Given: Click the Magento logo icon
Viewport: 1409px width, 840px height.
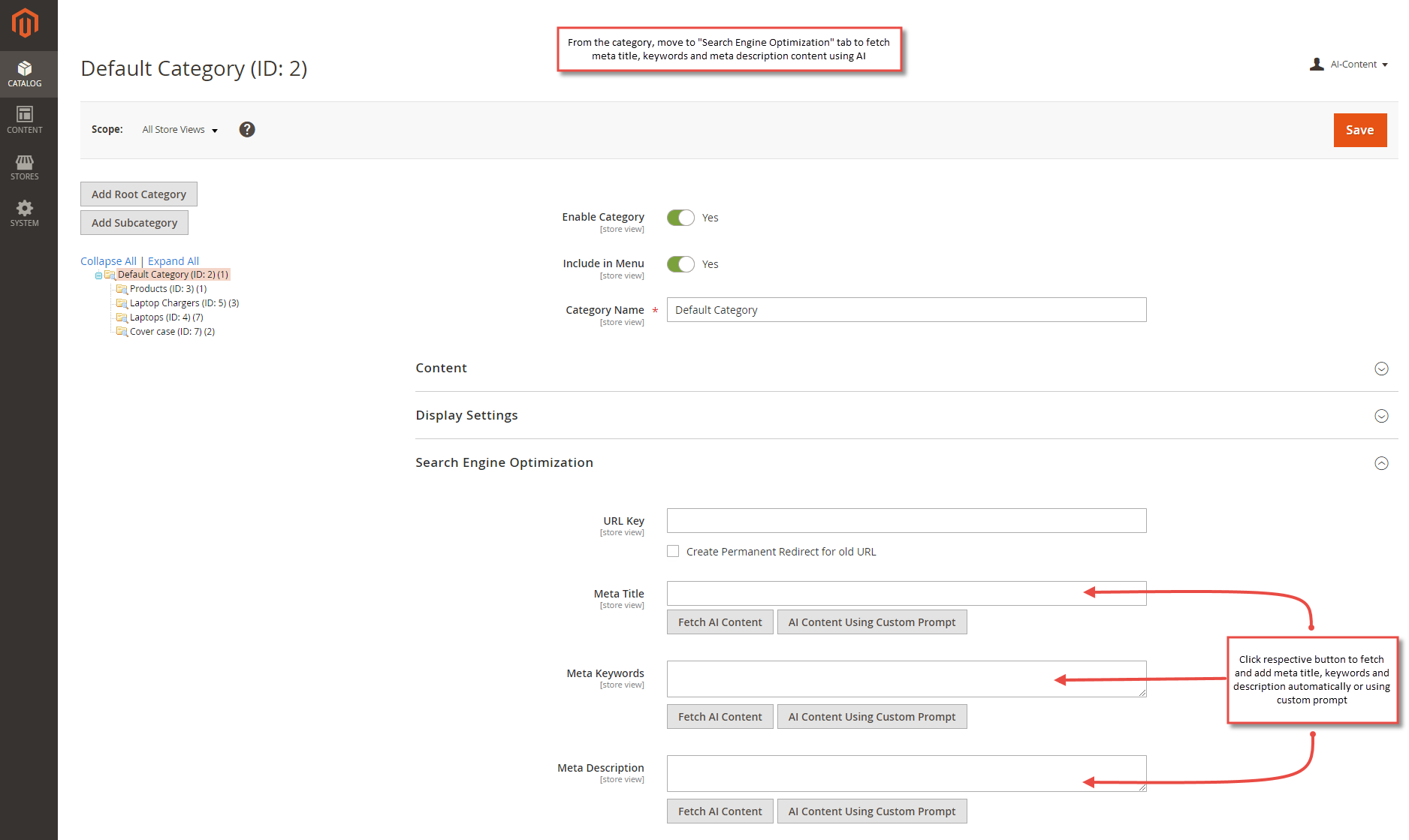Looking at the screenshot, I should [25, 23].
